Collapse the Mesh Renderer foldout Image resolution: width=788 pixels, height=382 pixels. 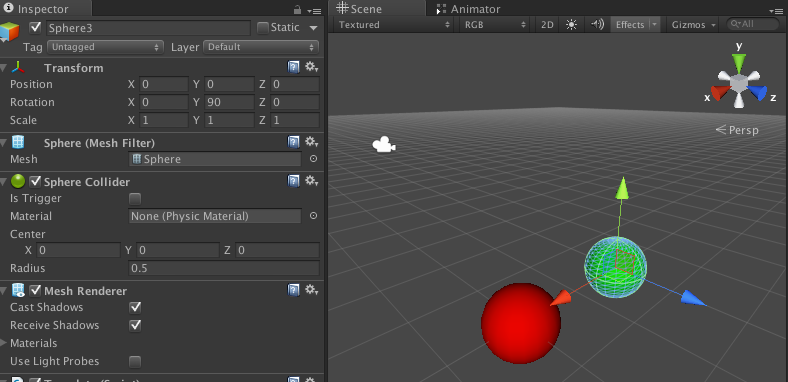point(4,291)
